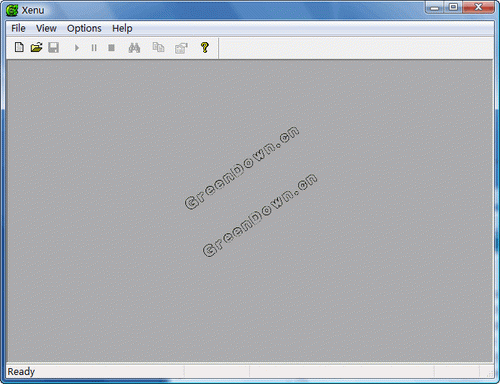Open the File menu
The height and width of the screenshot is (384, 500).
(18, 28)
